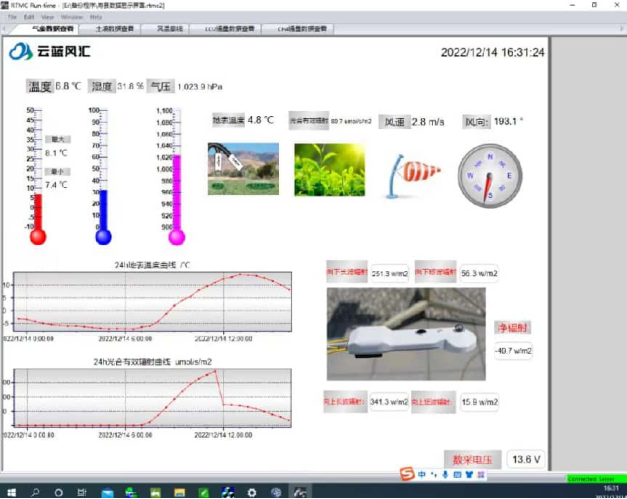Click the 24h光合有效辐射曲线 chart
Viewport: 627px width, 499px height.
coord(152,398)
